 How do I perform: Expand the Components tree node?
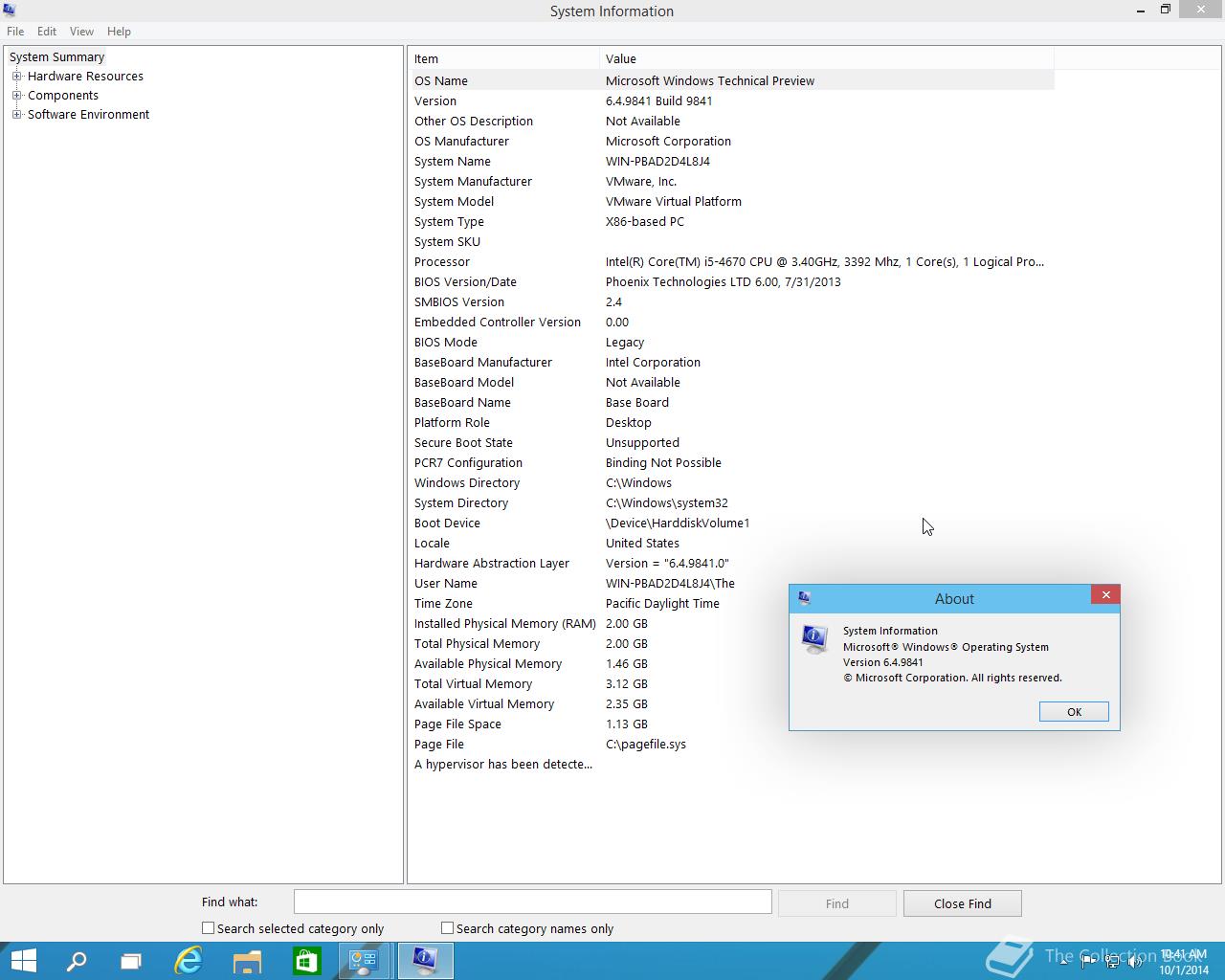click(16, 96)
